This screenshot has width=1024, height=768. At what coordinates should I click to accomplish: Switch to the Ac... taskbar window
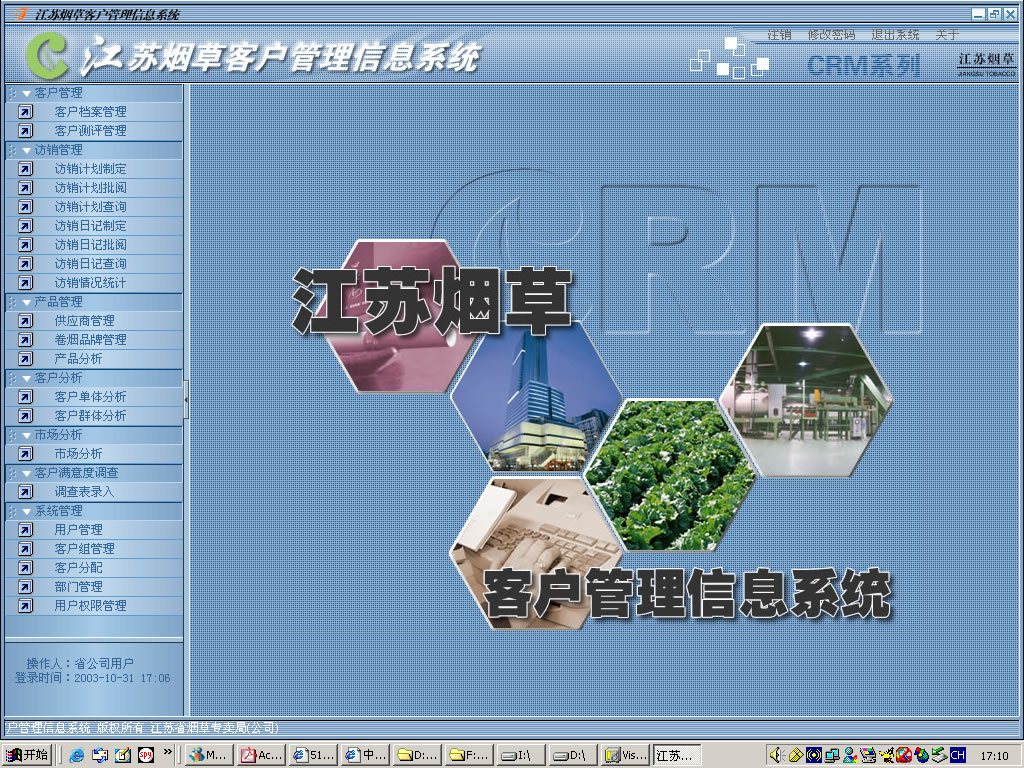click(261, 755)
